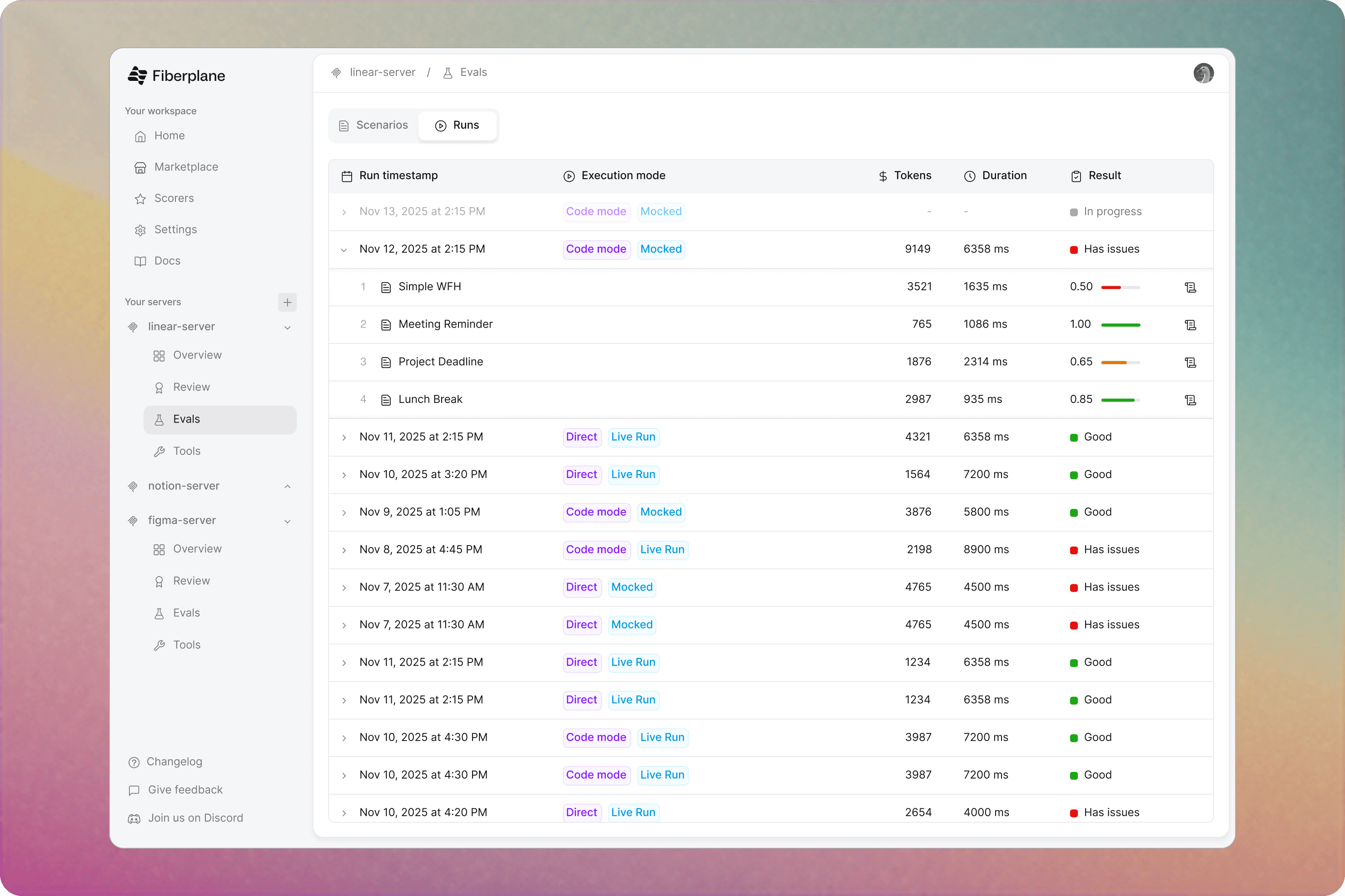The width and height of the screenshot is (1345, 896).
Task: Open Marketplace from the sidebar
Action: pyautogui.click(x=186, y=167)
